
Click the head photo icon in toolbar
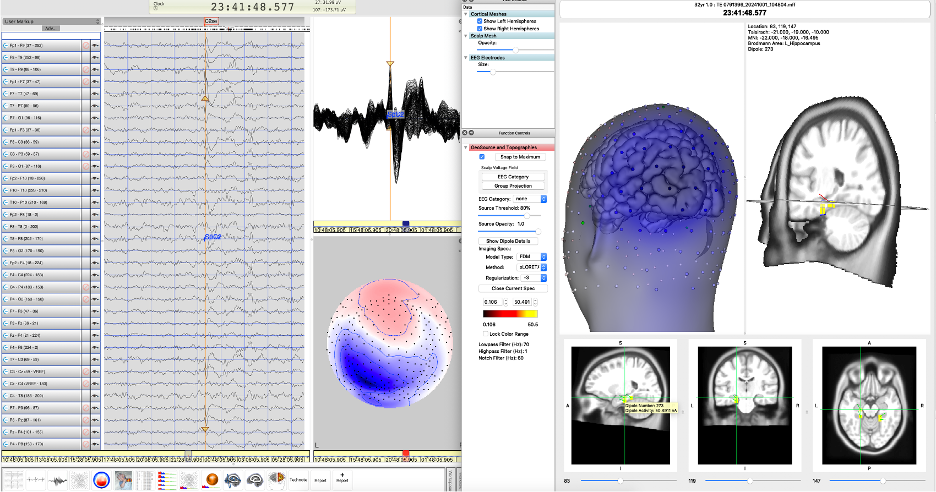(x=123, y=480)
